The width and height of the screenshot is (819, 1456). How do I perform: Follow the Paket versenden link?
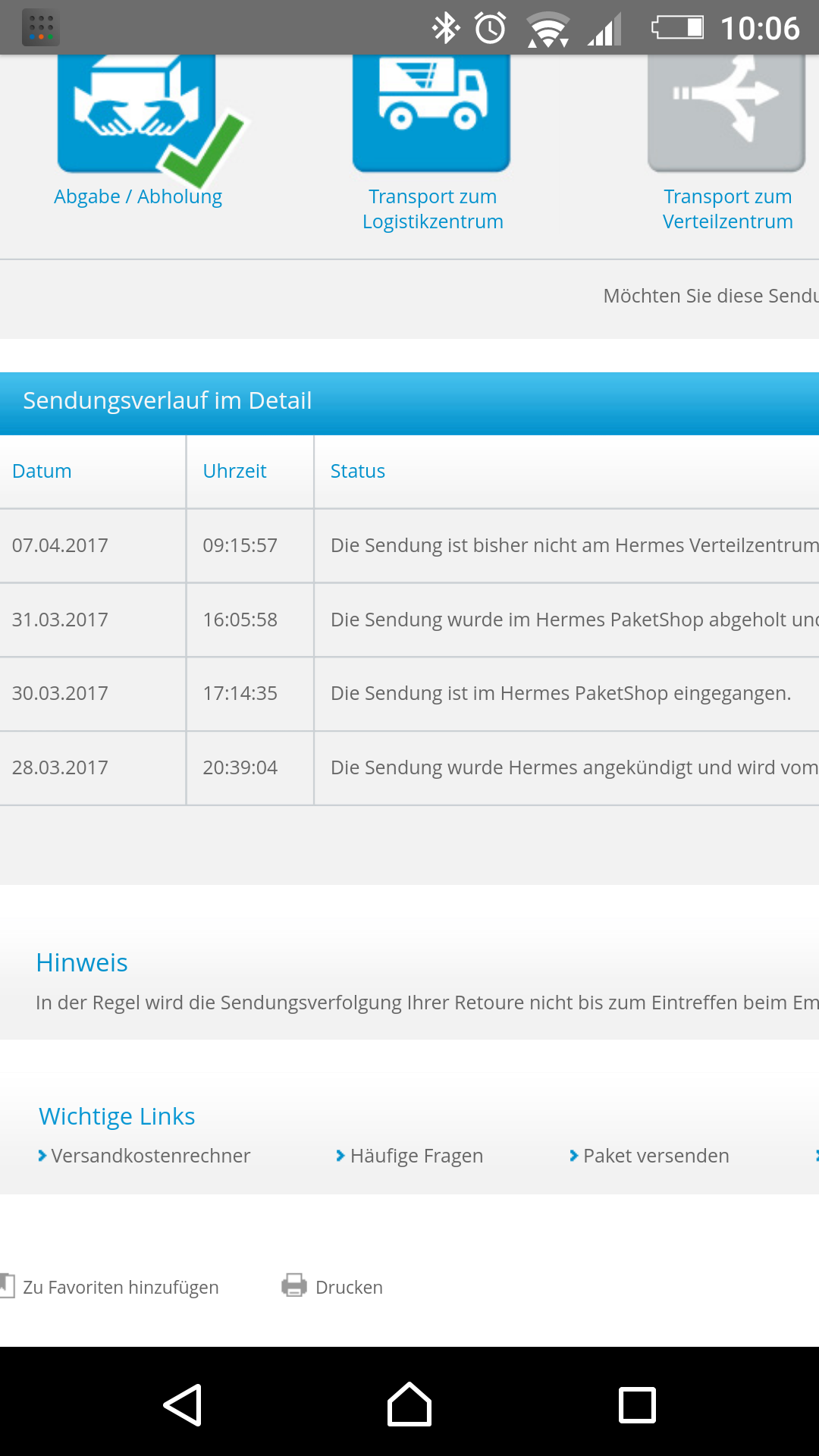(x=655, y=1156)
